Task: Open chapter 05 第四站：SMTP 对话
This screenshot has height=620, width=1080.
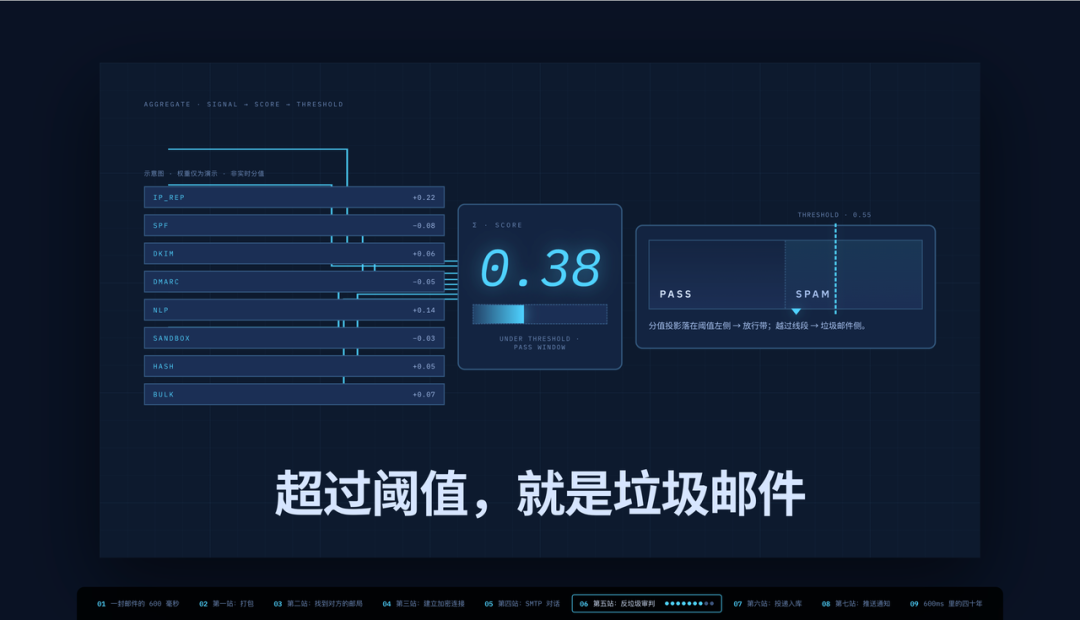Action: (522, 603)
